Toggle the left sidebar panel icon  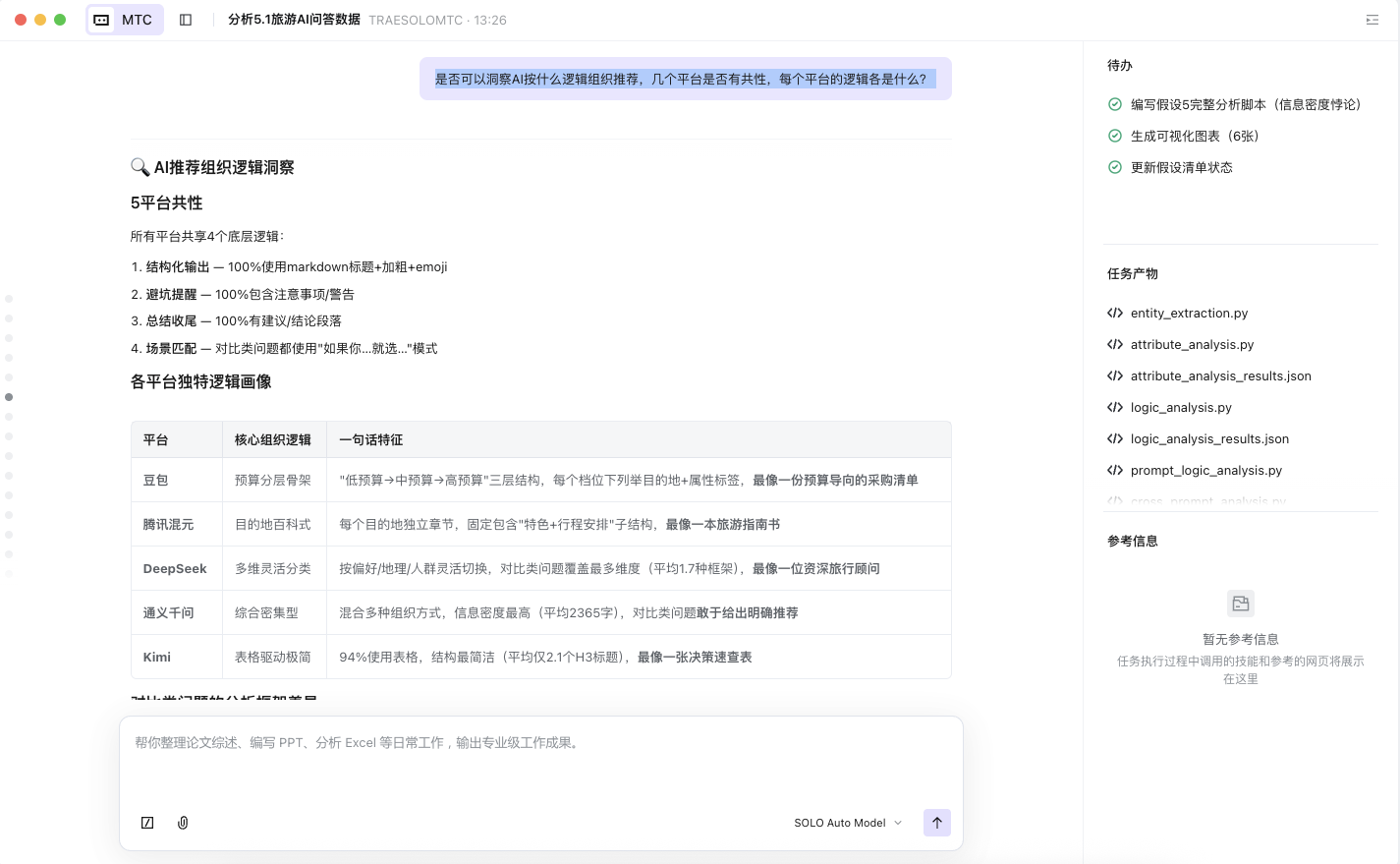coord(186,20)
